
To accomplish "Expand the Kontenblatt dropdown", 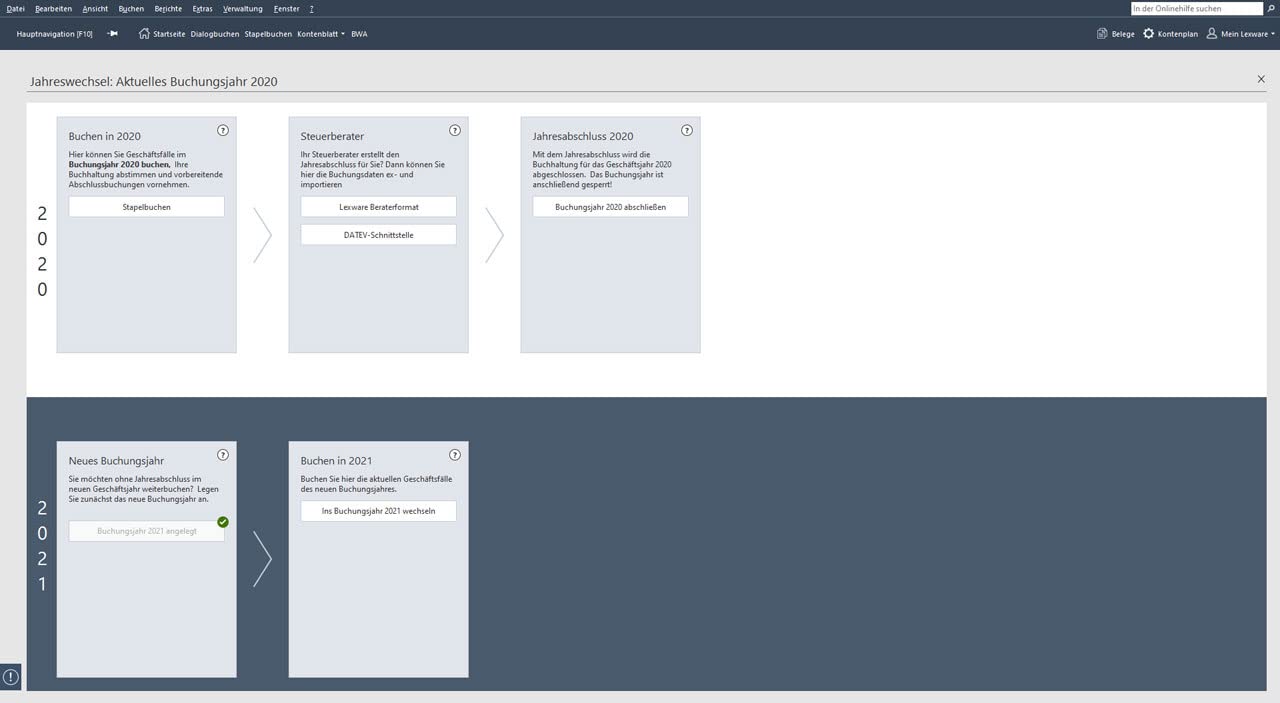I will coord(321,34).
